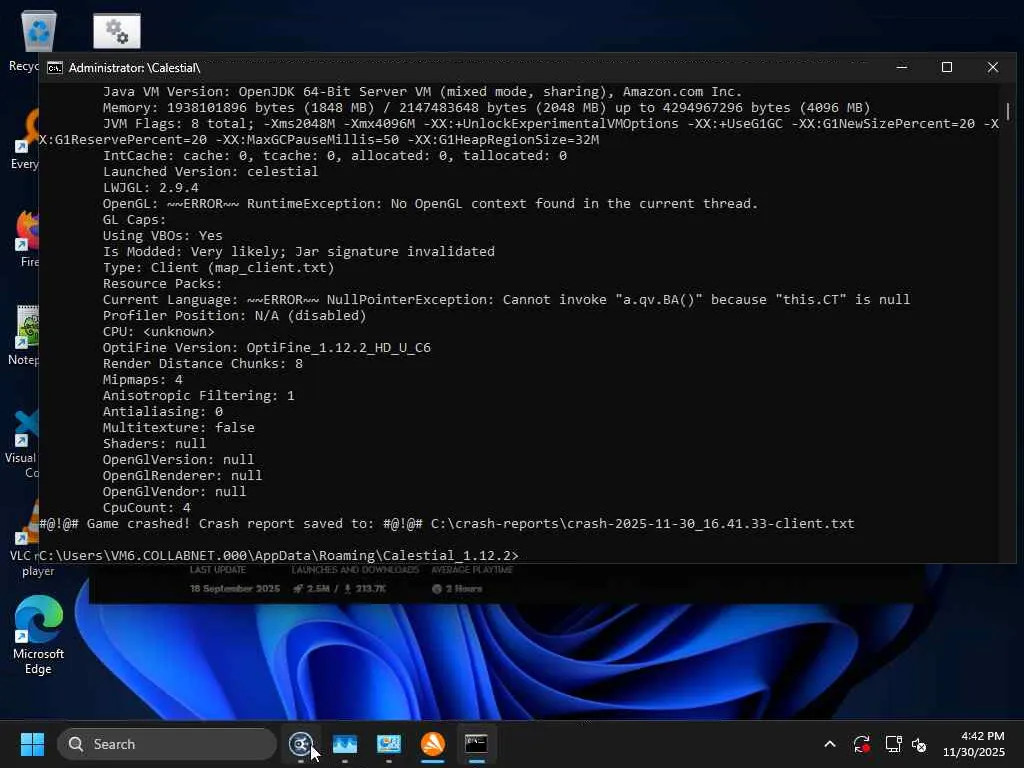The image size is (1024, 768).
Task: Click the 'OpenGlVersion: null' line
Action: click(x=178, y=460)
